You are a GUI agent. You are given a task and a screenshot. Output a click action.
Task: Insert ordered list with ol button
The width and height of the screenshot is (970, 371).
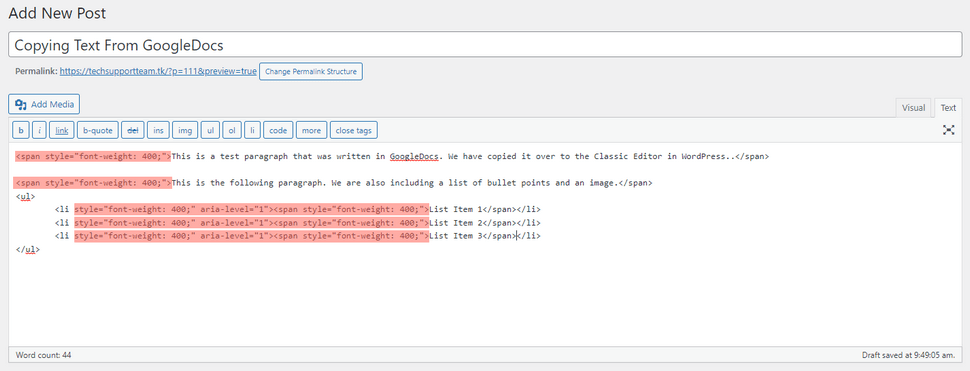[232, 130]
